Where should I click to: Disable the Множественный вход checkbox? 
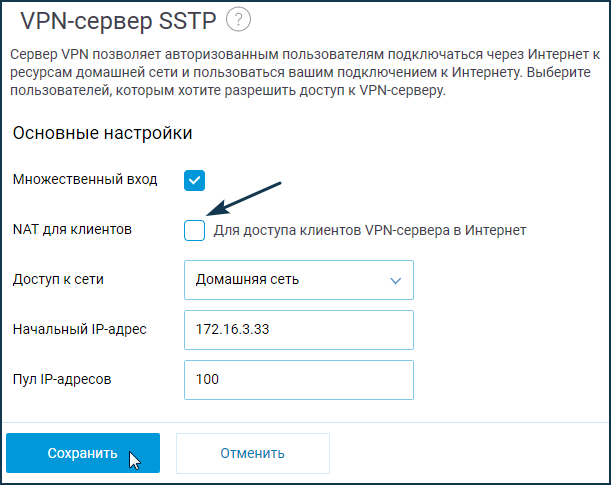point(194,180)
